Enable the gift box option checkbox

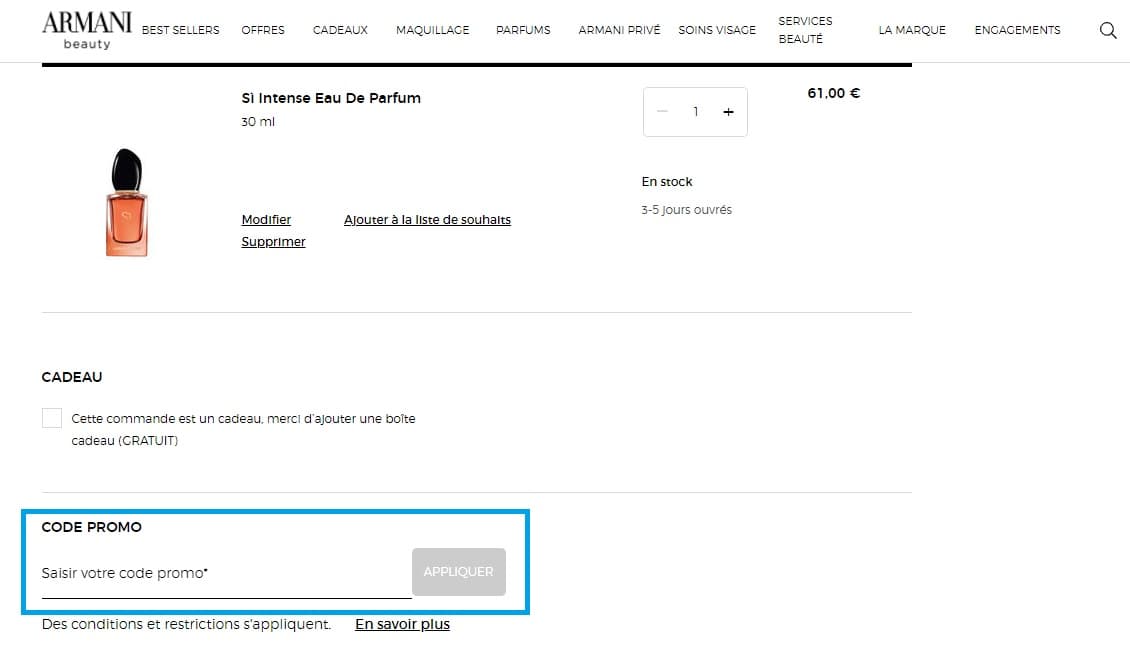pyautogui.click(x=51, y=417)
